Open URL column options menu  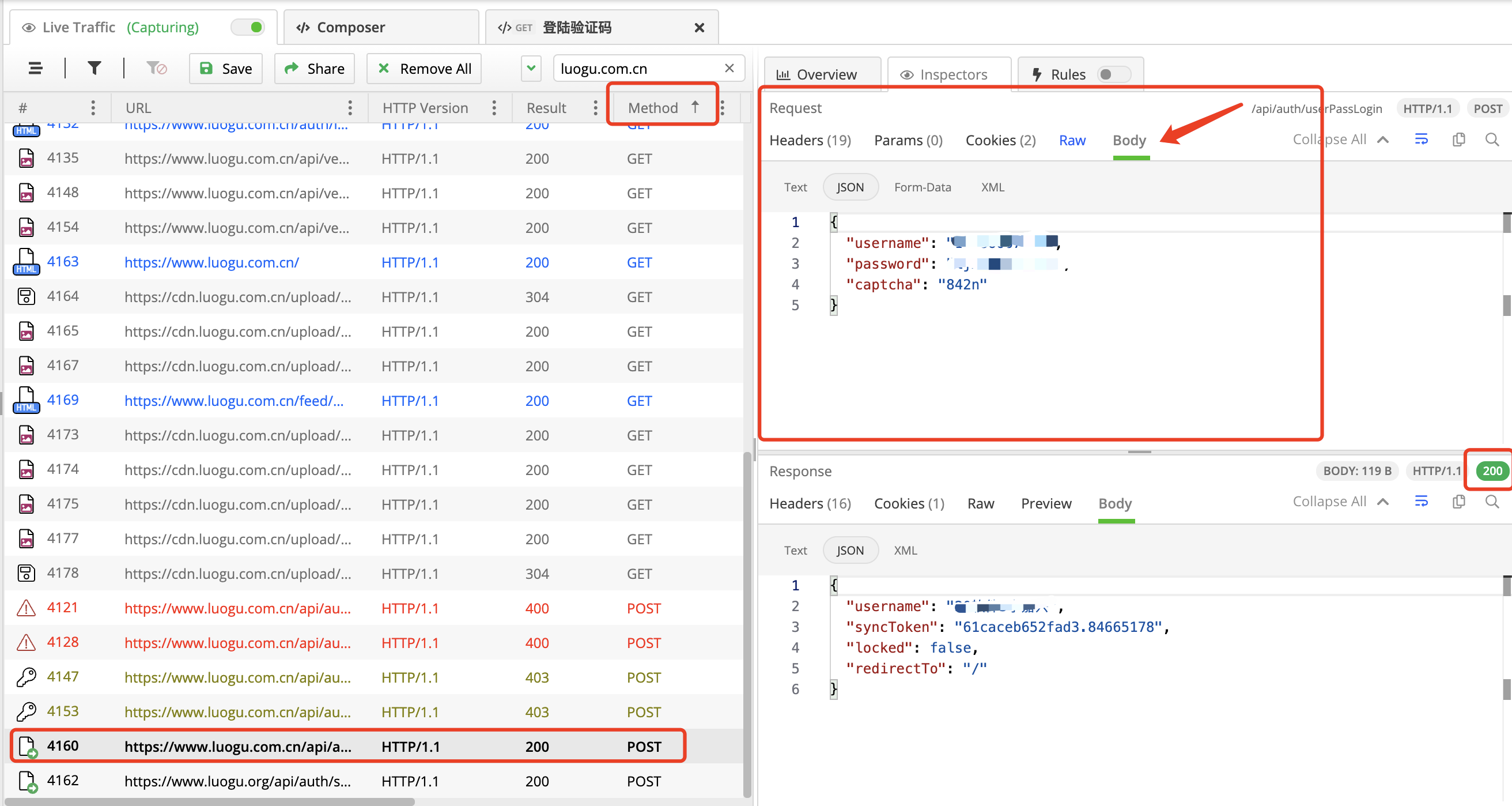click(350, 107)
